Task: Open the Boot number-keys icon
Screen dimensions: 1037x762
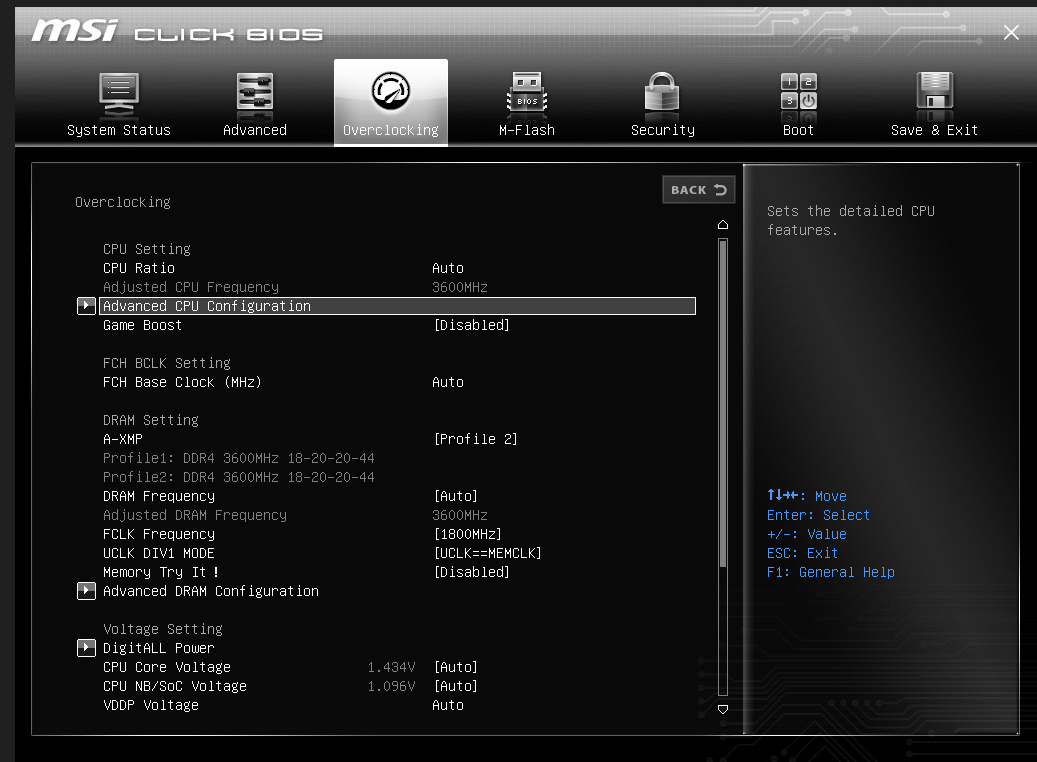Action: [799, 92]
